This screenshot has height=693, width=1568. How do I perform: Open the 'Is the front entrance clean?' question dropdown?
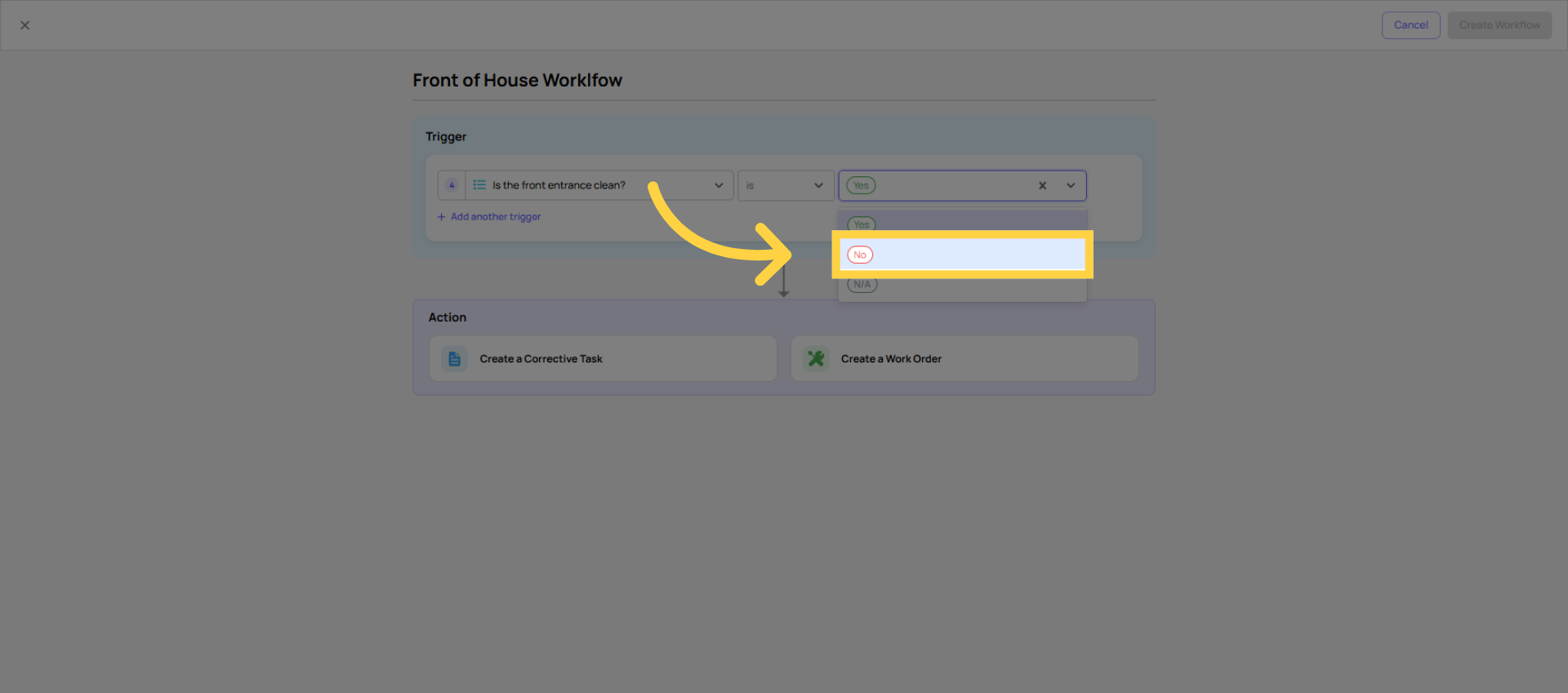click(586, 185)
